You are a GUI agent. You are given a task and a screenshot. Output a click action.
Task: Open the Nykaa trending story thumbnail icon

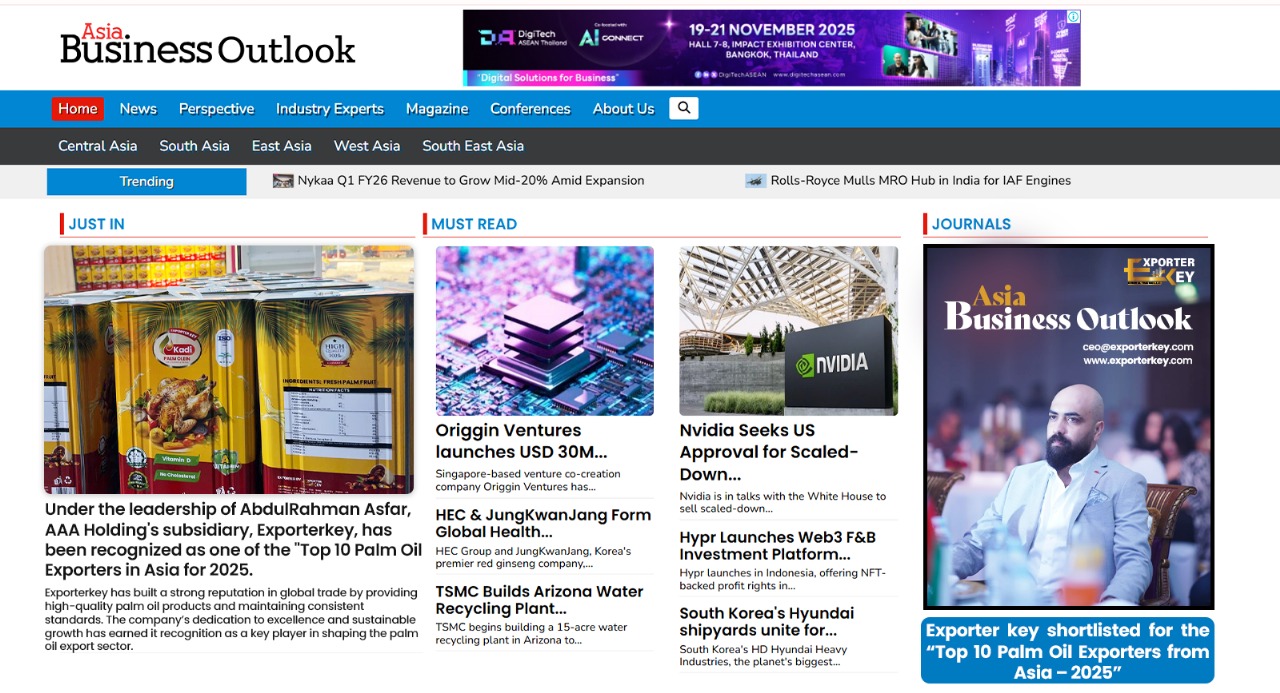point(283,181)
